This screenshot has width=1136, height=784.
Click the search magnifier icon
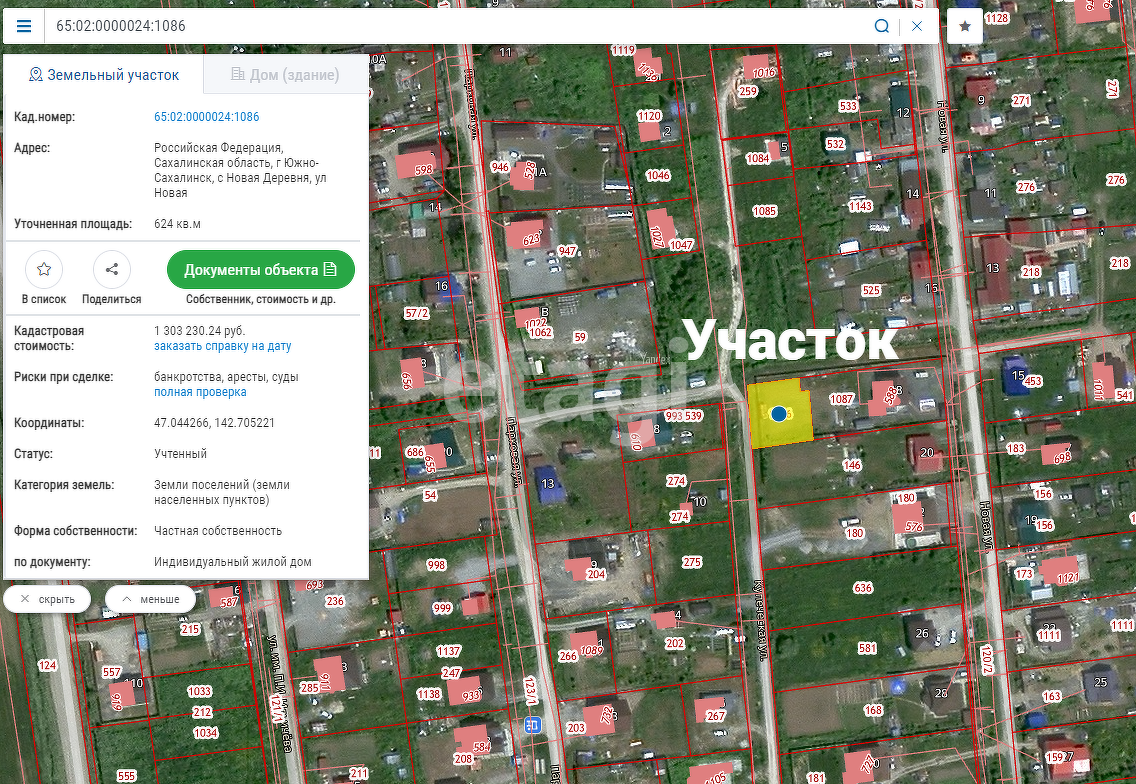881,26
